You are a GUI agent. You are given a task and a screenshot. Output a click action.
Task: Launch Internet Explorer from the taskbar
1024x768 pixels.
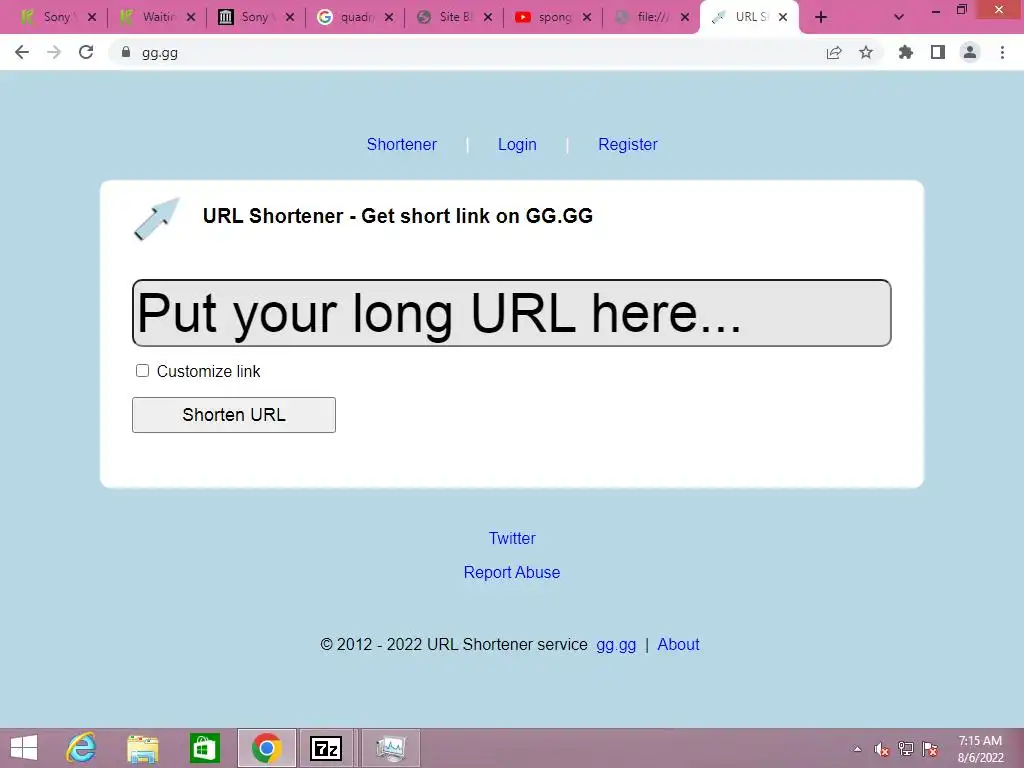82,748
